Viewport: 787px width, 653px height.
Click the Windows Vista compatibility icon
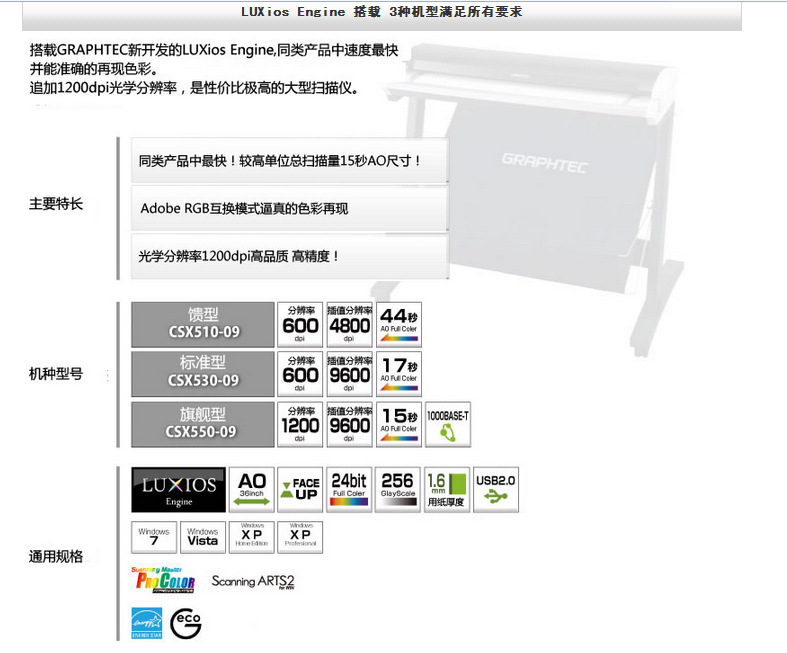point(202,537)
